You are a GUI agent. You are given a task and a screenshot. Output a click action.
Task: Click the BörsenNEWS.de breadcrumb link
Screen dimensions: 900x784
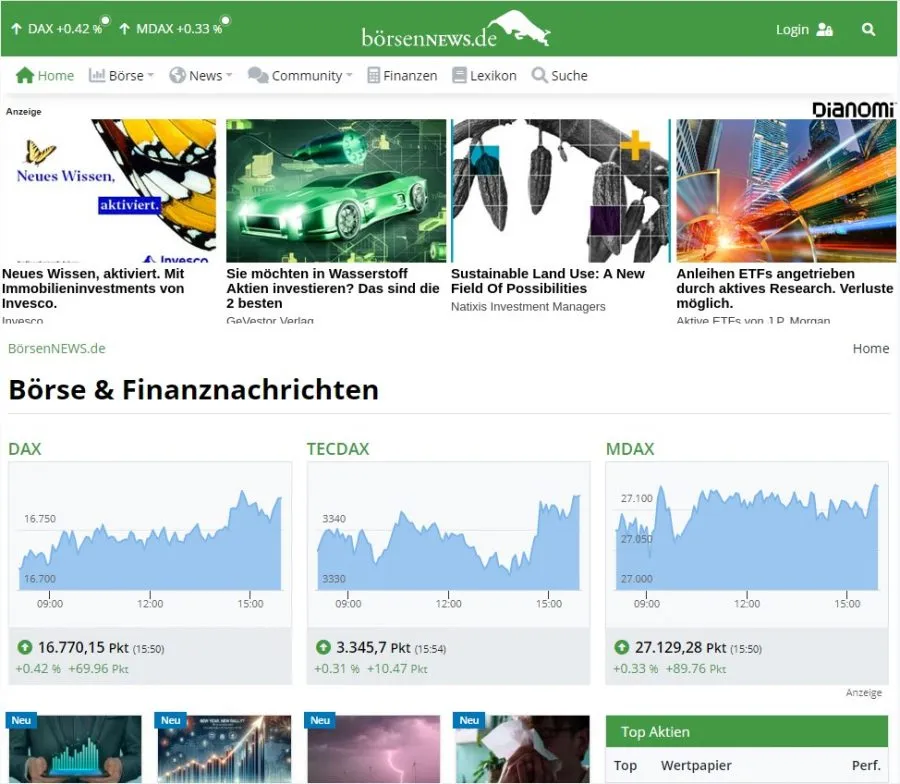57,348
